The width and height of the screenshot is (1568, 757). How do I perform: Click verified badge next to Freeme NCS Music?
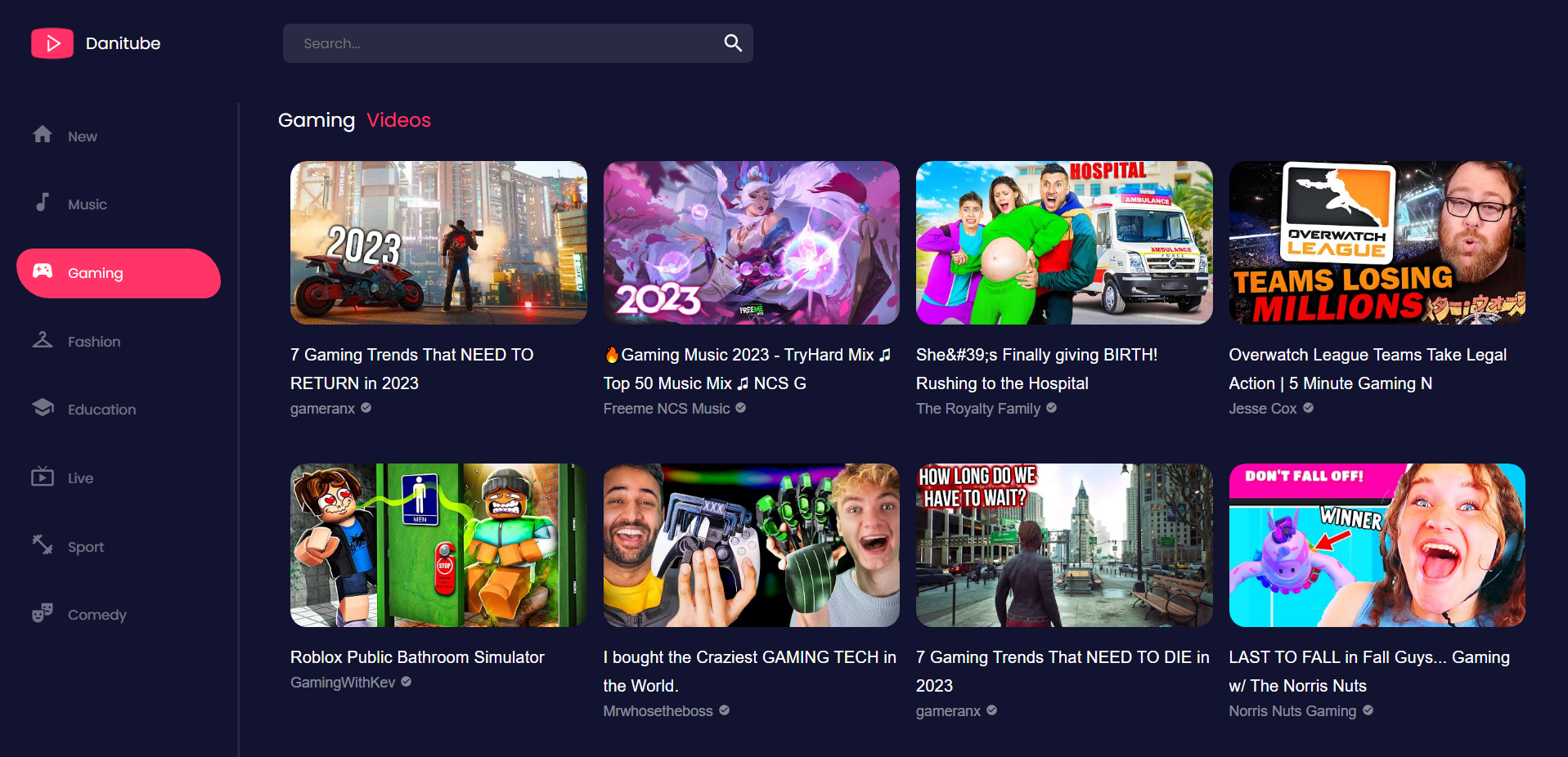coord(740,408)
